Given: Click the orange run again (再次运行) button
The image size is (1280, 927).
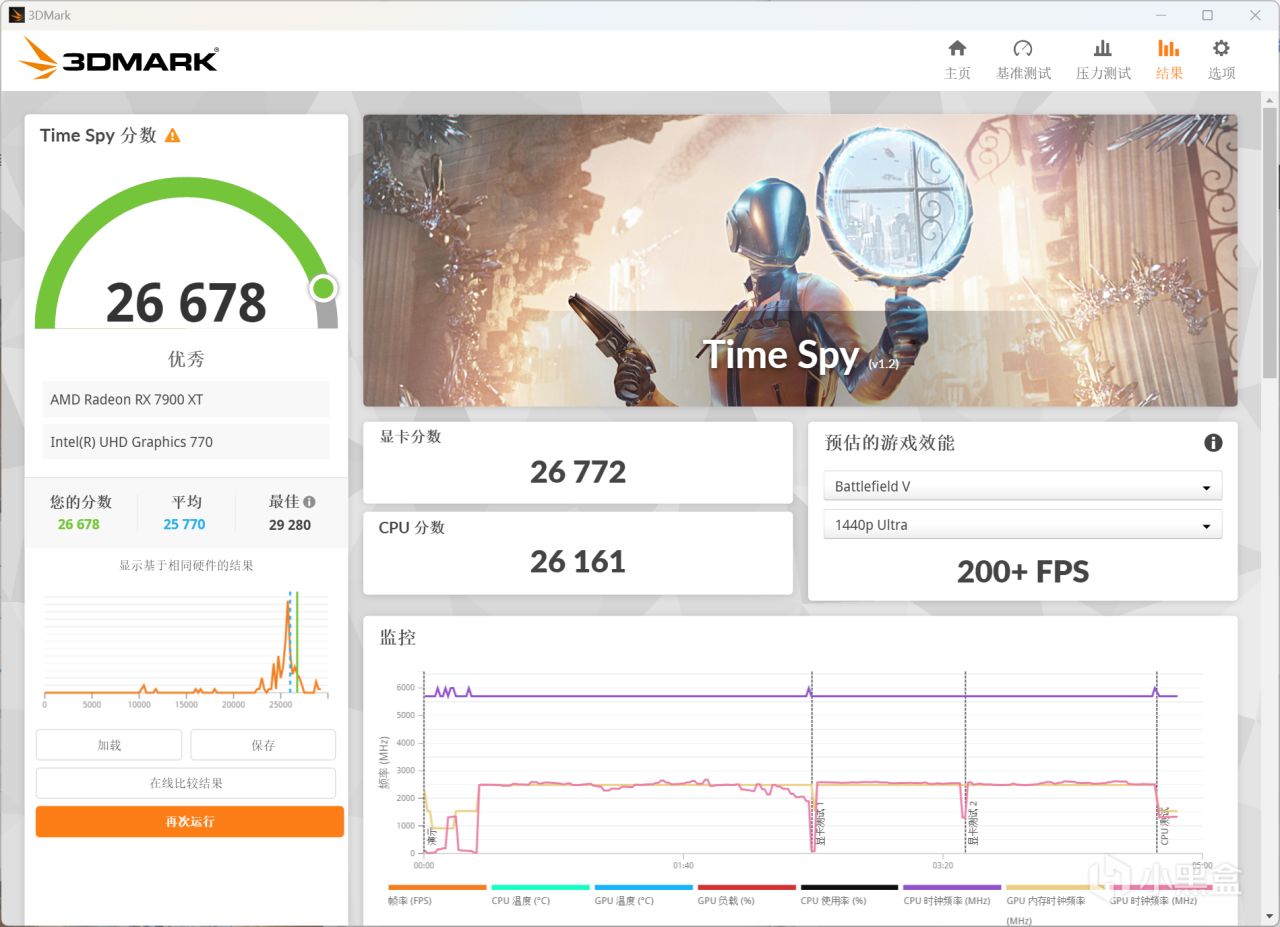Looking at the screenshot, I should pos(190,821).
